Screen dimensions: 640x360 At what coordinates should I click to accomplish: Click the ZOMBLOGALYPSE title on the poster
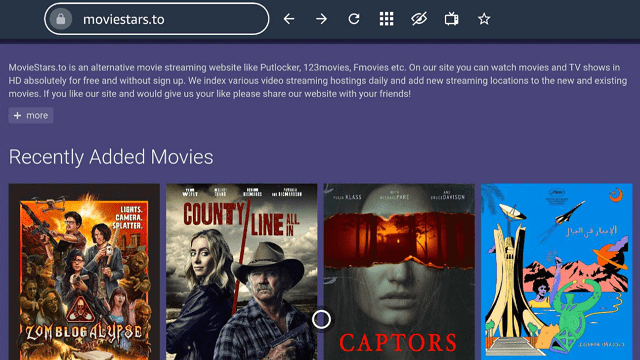click(x=84, y=332)
